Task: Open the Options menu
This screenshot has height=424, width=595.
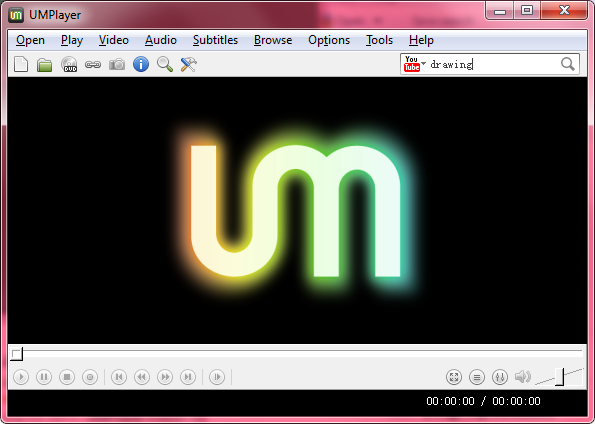Action: (x=329, y=40)
